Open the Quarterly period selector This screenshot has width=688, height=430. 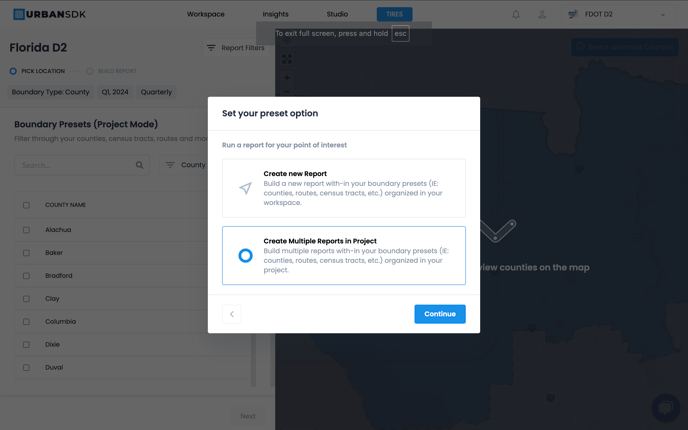coord(156,92)
